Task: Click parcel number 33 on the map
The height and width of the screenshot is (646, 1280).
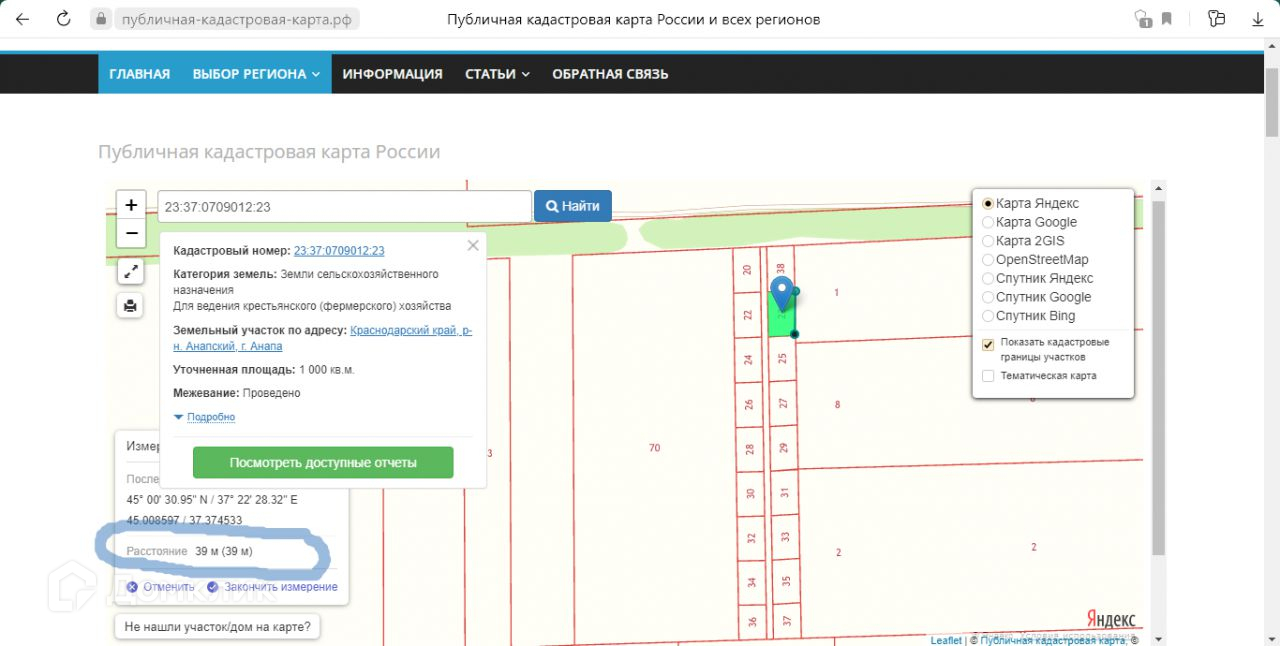Action: click(x=784, y=537)
